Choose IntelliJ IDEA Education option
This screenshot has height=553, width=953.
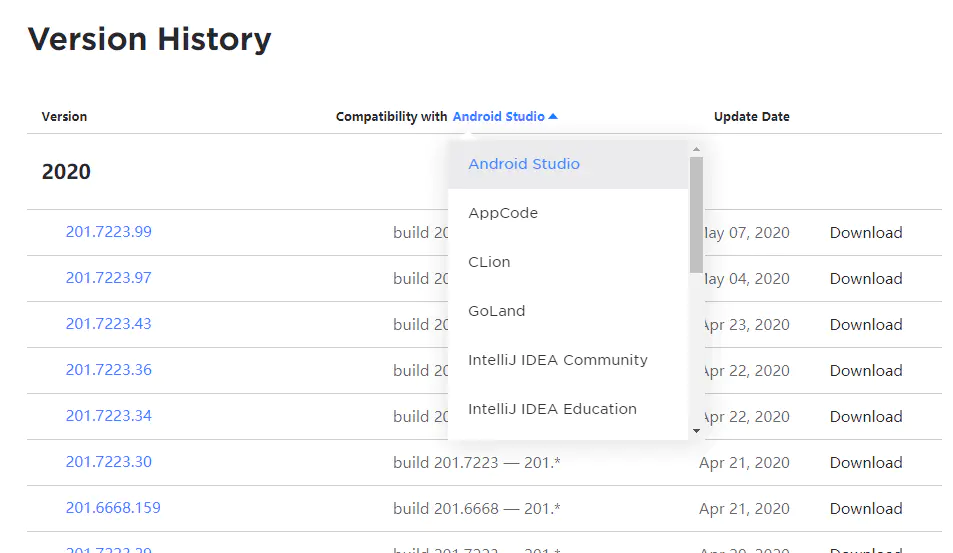tap(552, 409)
